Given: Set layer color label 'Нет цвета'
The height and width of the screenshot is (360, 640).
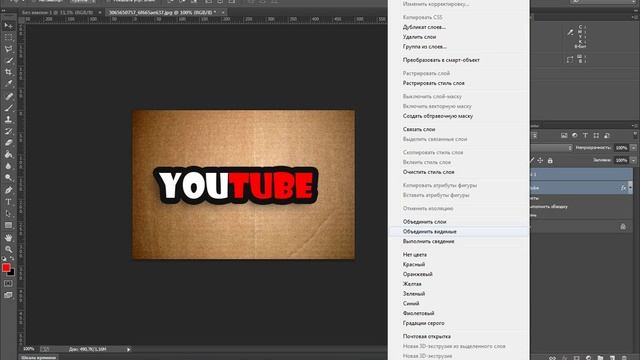Looking at the screenshot, I should (414, 255).
